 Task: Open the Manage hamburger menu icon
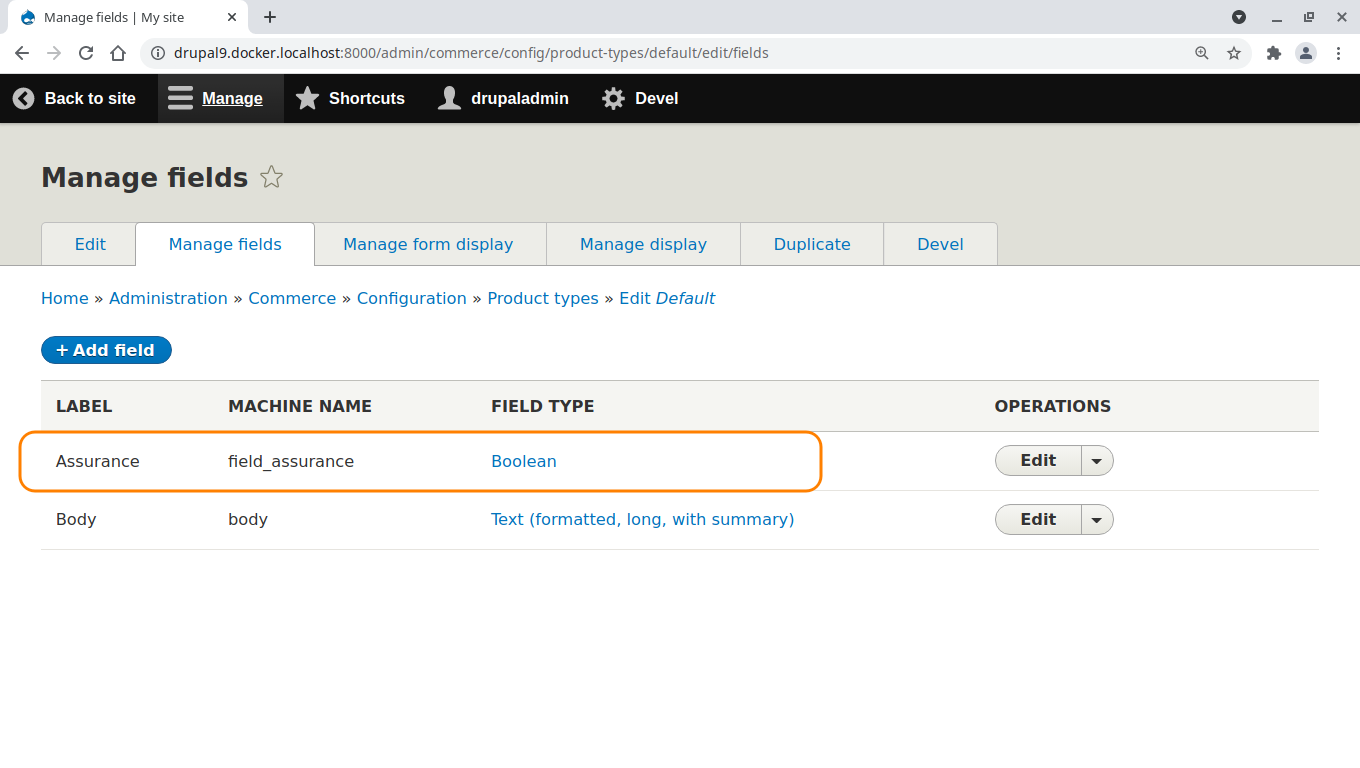coord(179,98)
